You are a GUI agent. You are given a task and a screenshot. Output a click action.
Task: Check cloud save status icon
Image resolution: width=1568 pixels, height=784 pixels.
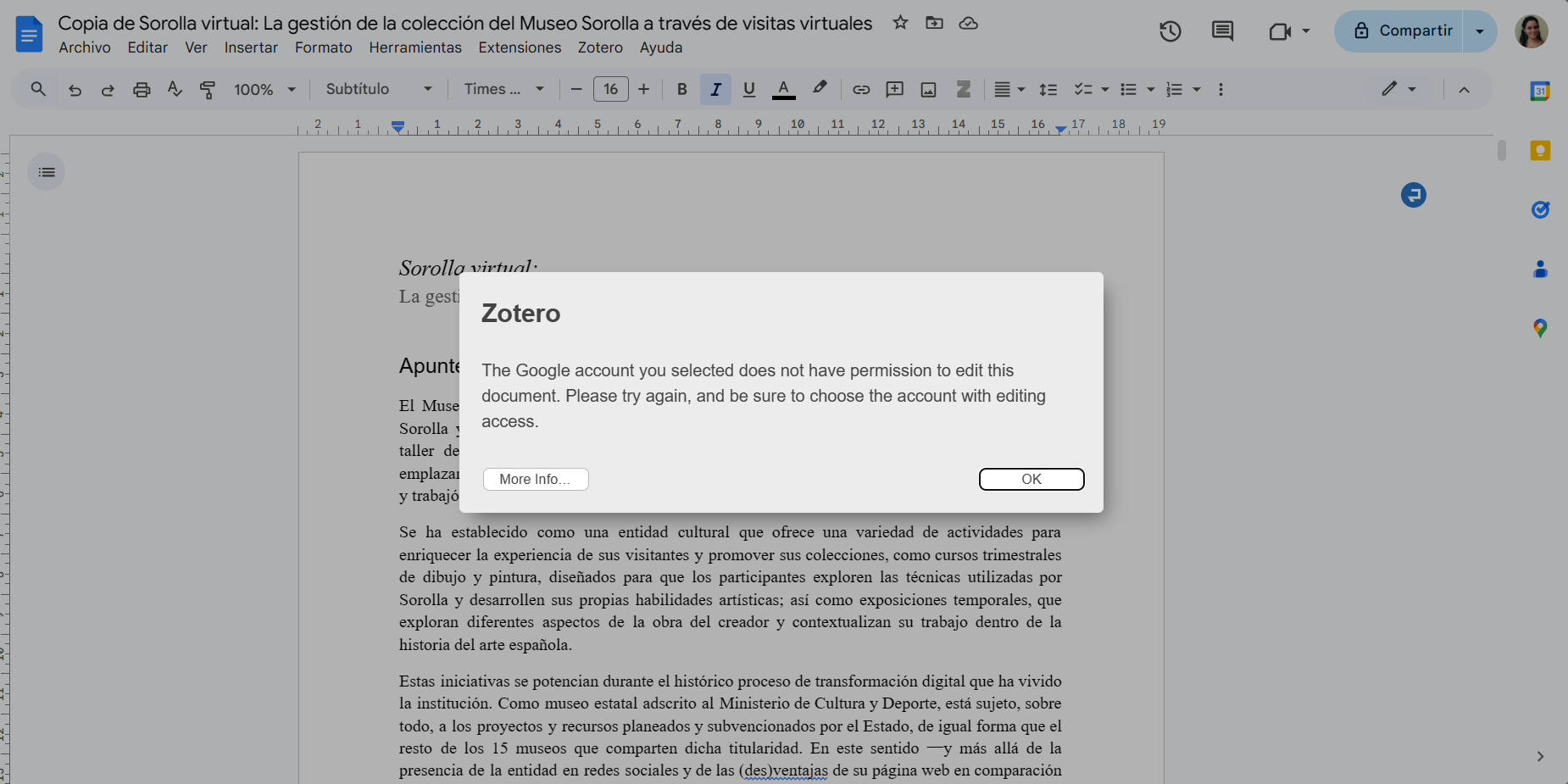(968, 23)
